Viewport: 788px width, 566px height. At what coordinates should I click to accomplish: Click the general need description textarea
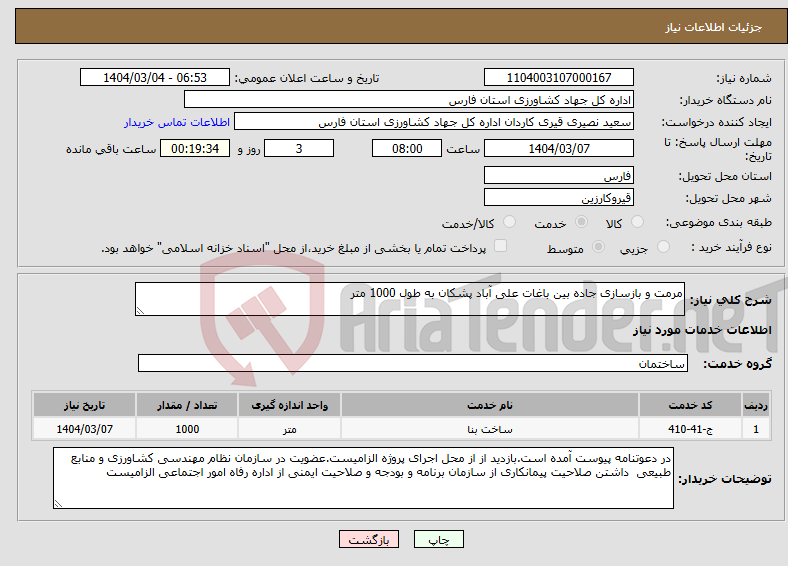pyautogui.click(x=410, y=299)
